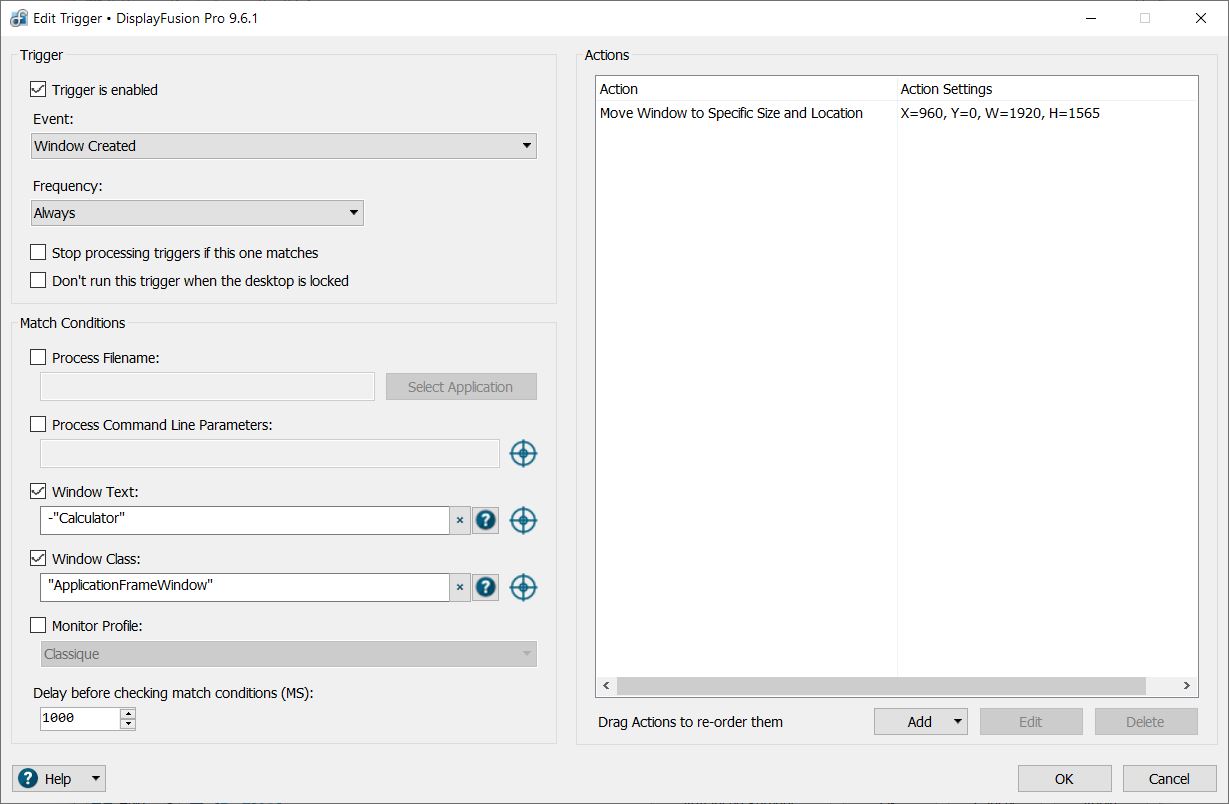Click the target picker for Process Command Line Parameters

click(523, 454)
